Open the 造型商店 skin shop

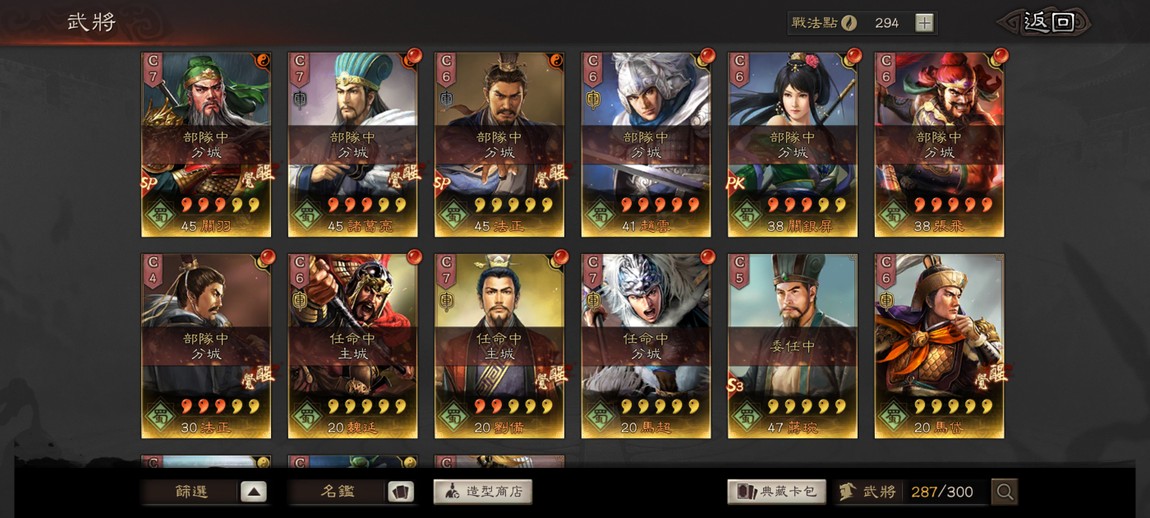click(x=483, y=492)
